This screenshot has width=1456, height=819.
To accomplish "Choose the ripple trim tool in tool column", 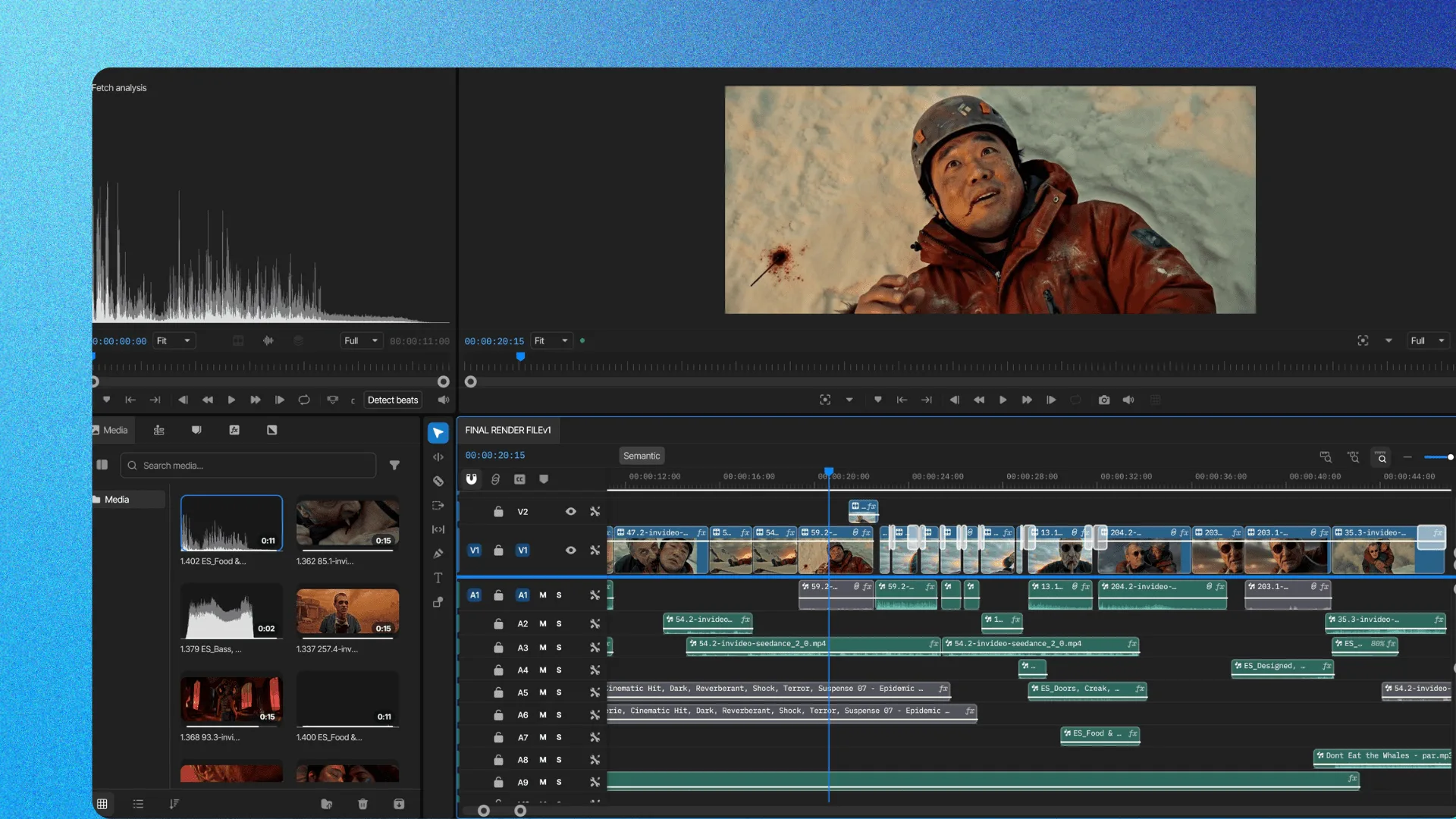I will point(438,457).
